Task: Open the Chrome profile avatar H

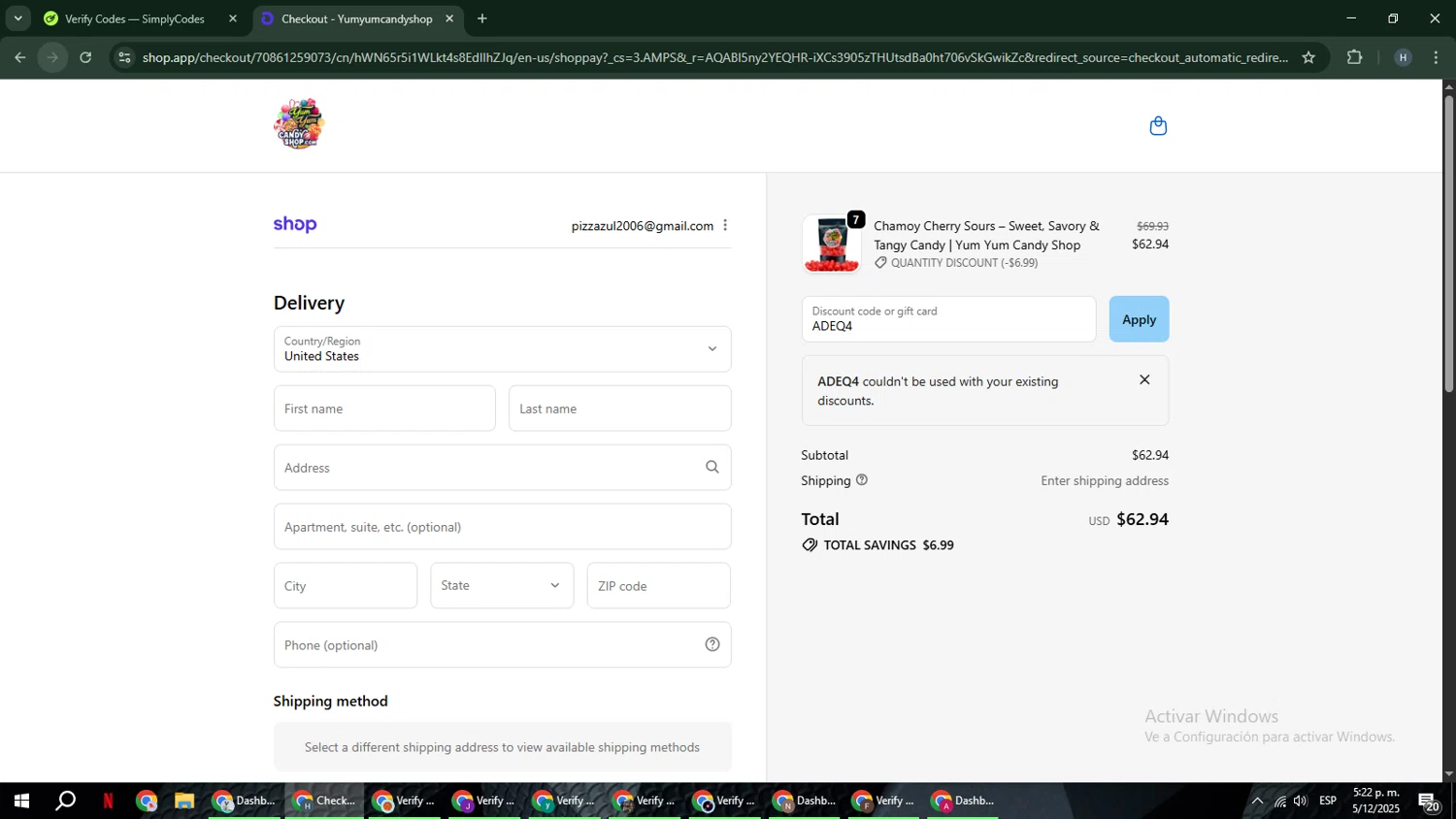Action: pos(1403,57)
